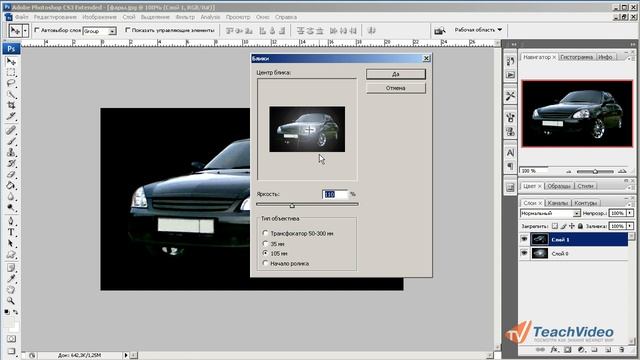Click the Navigator 100 % zoom field
This screenshot has height=360, width=640.
click(533, 171)
